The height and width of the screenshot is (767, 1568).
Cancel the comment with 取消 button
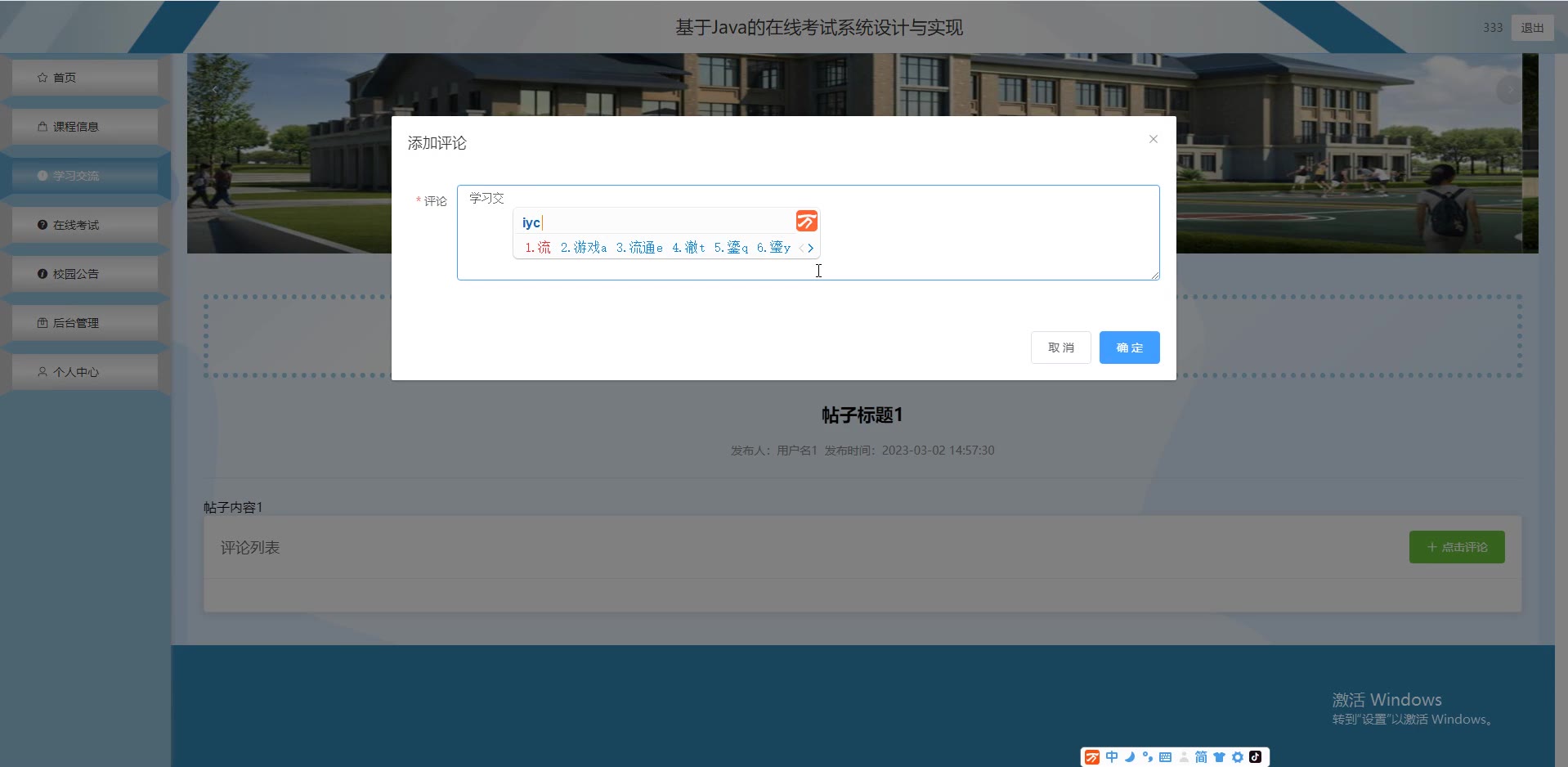click(x=1060, y=348)
